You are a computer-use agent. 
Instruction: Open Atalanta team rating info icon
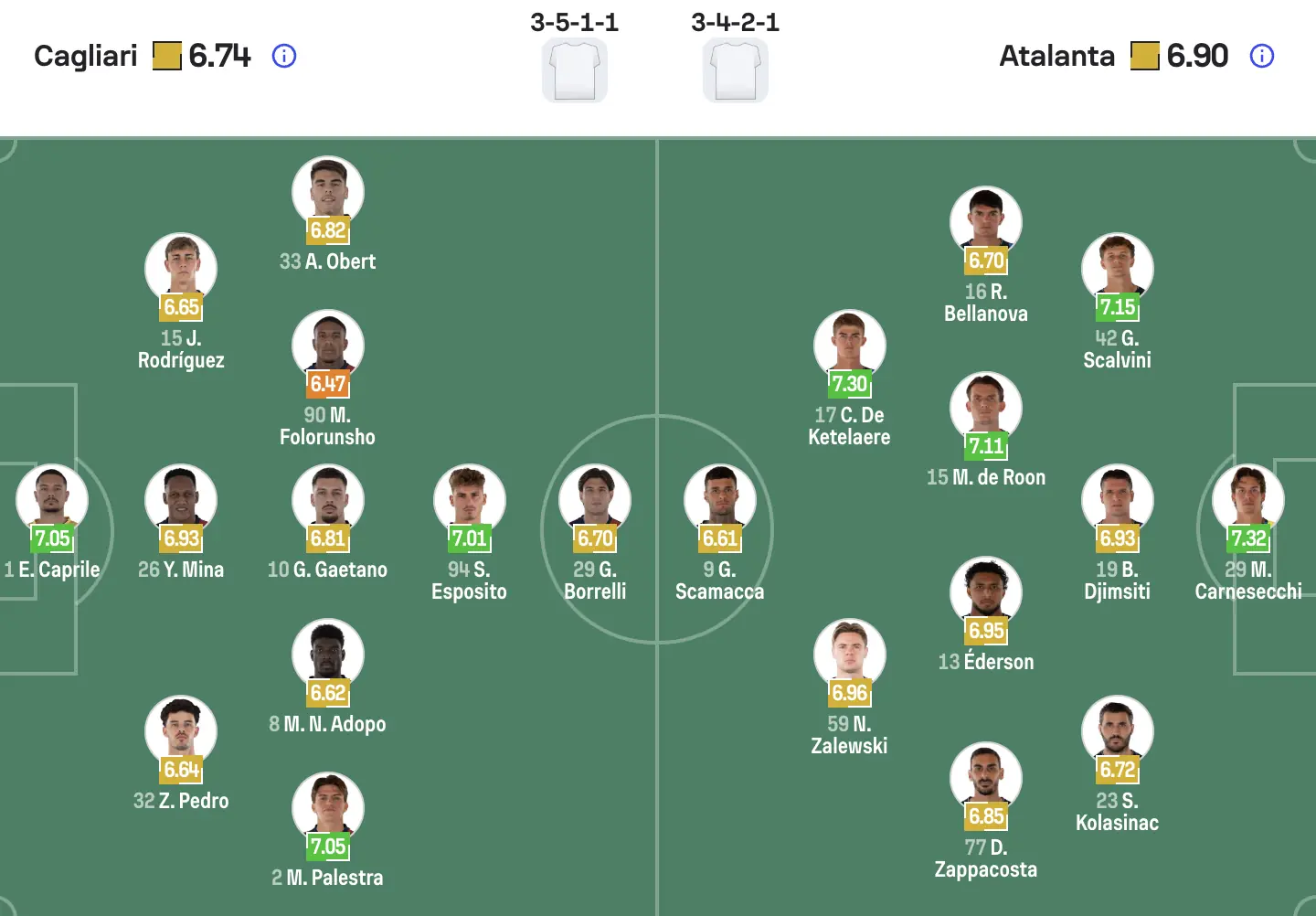1262,56
